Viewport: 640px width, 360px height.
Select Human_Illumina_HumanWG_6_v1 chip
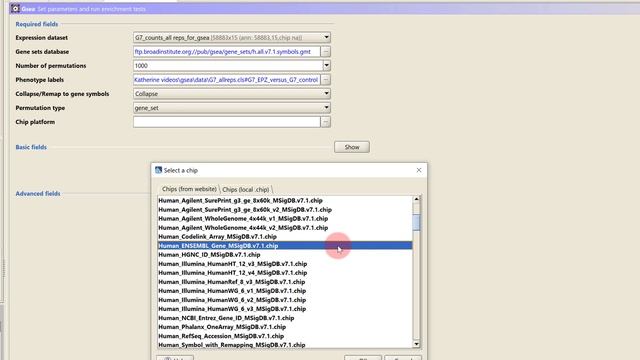[x=285, y=291]
